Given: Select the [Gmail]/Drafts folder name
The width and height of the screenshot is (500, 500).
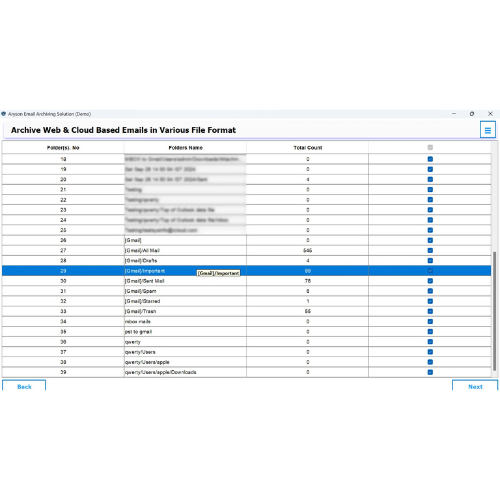Looking at the screenshot, I should (x=141, y=260).
